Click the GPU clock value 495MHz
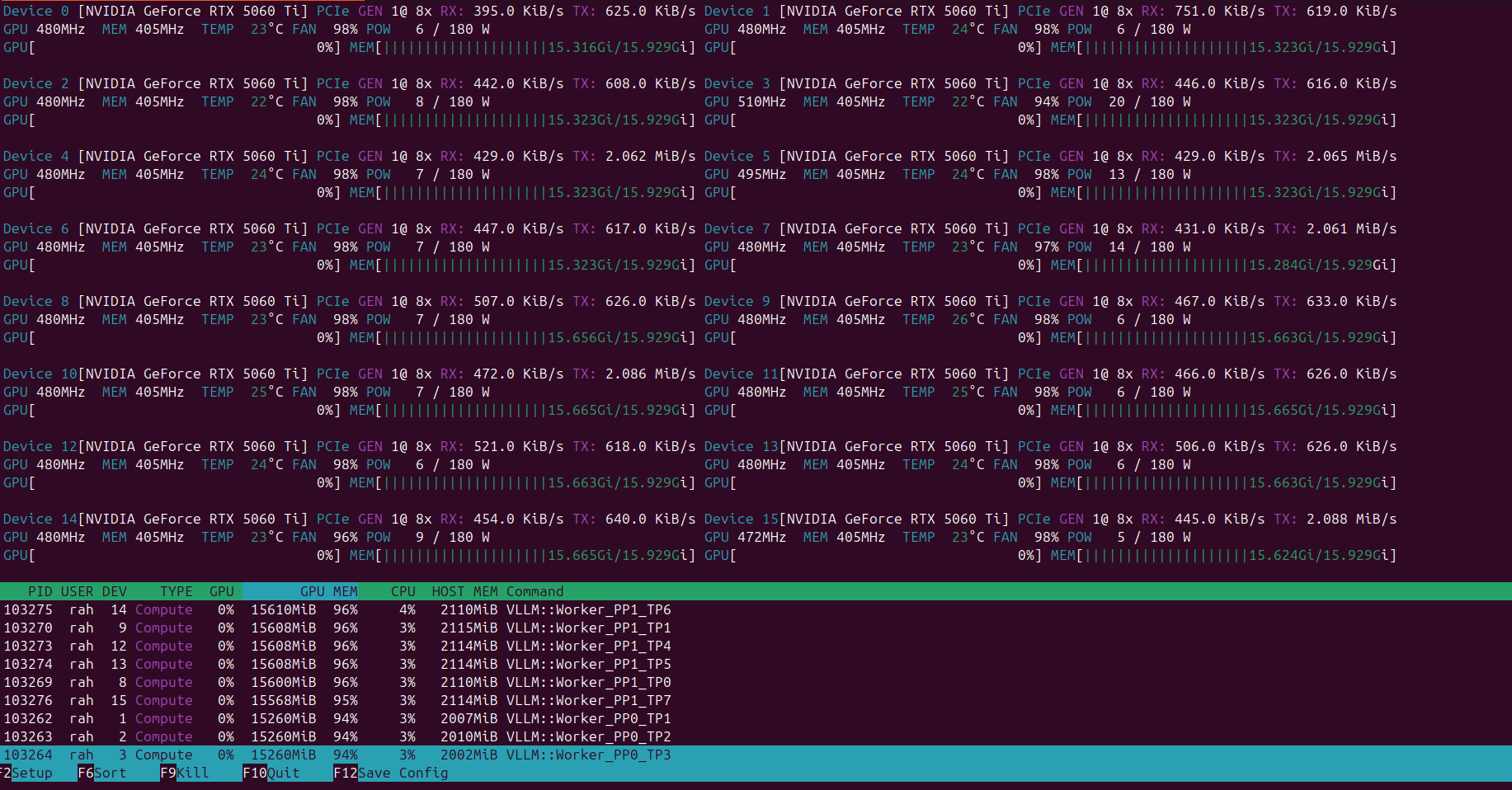This screenshot has width=1512, height=790. pos(762,174)
